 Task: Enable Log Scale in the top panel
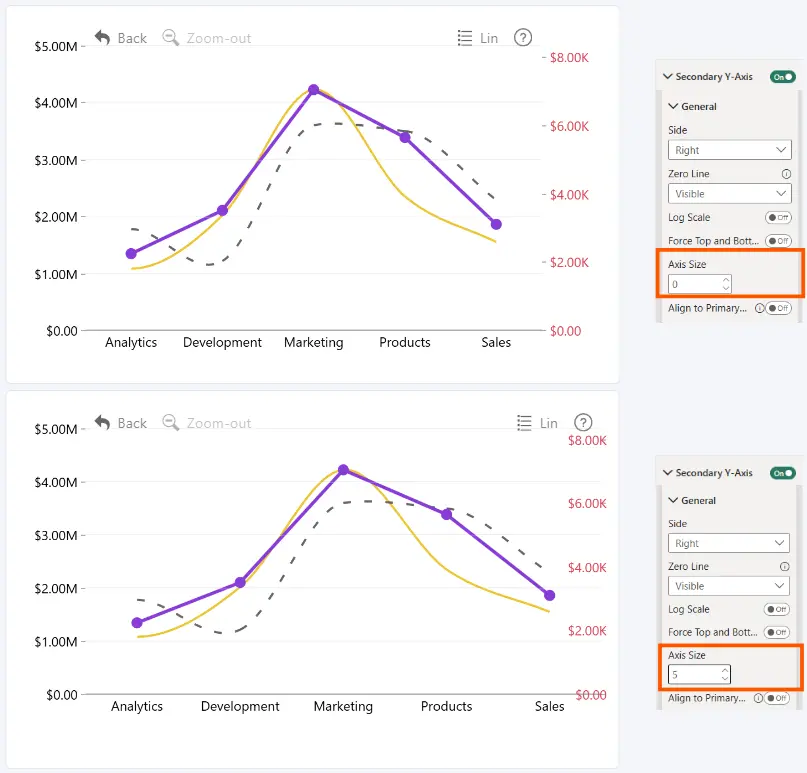click(x=778, y=218)
